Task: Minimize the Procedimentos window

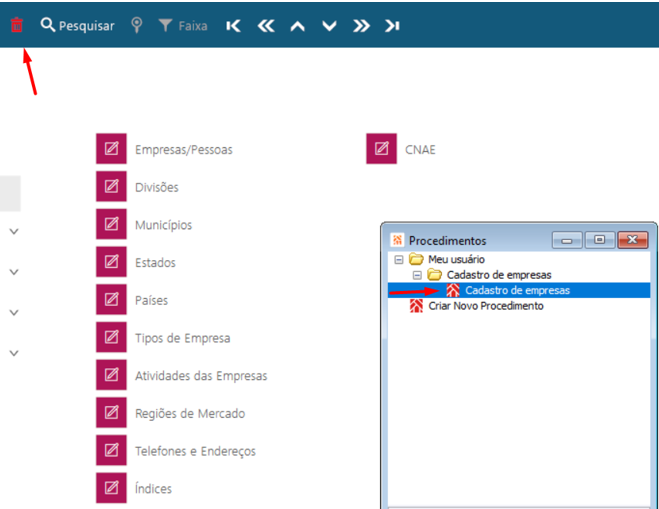Action: coord(567,240)
